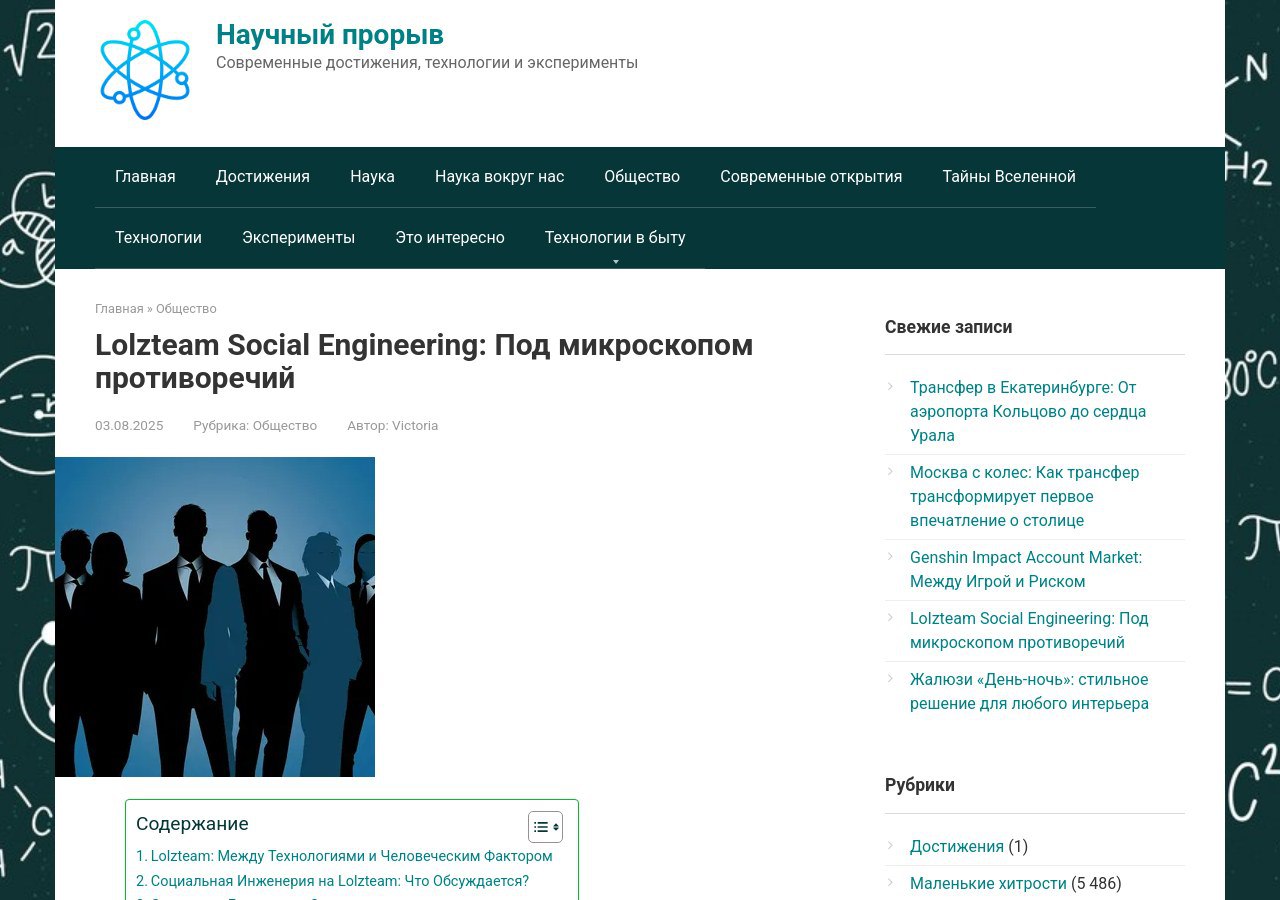The height and width of the screenshot is (900, 1280).
Task: Select the Общество menu item
Action: pyautogui.click(x=642, y=177)
